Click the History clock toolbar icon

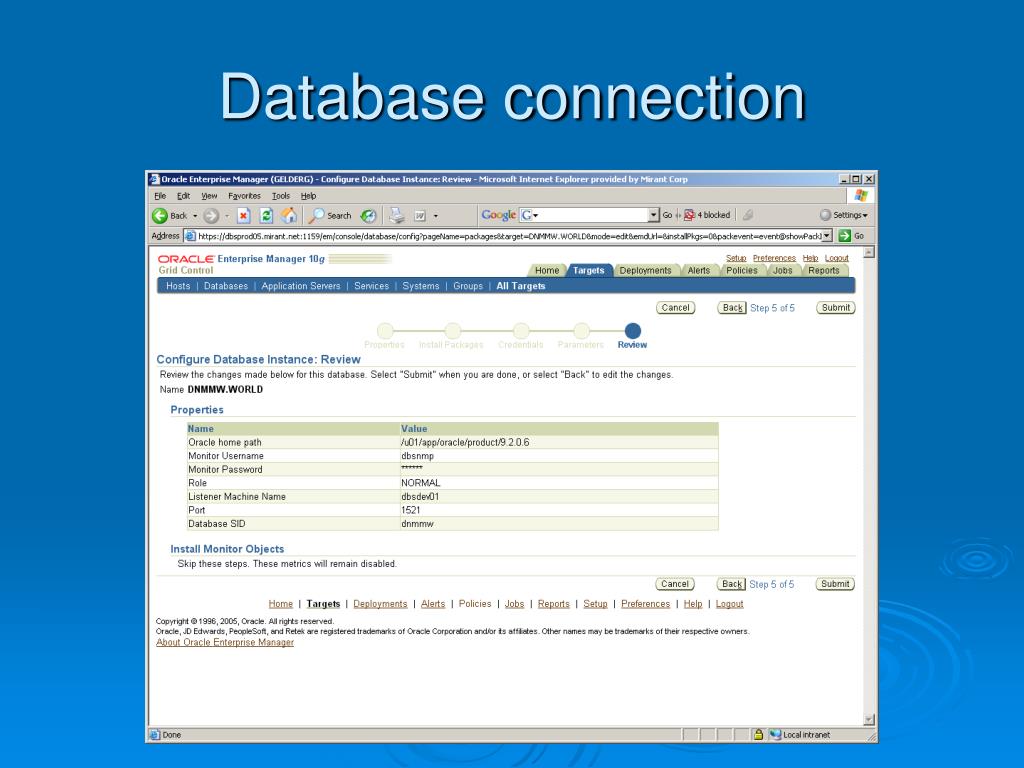click(368, 216)
